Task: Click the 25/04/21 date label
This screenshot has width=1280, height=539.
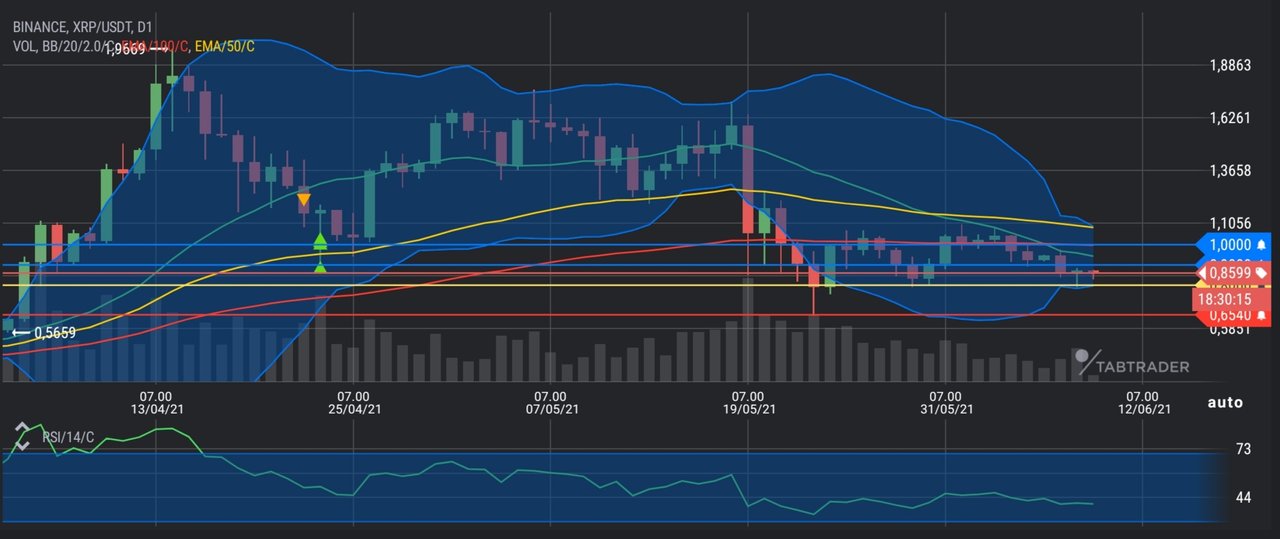Action: pyautogui.click(x=354, y=410)
